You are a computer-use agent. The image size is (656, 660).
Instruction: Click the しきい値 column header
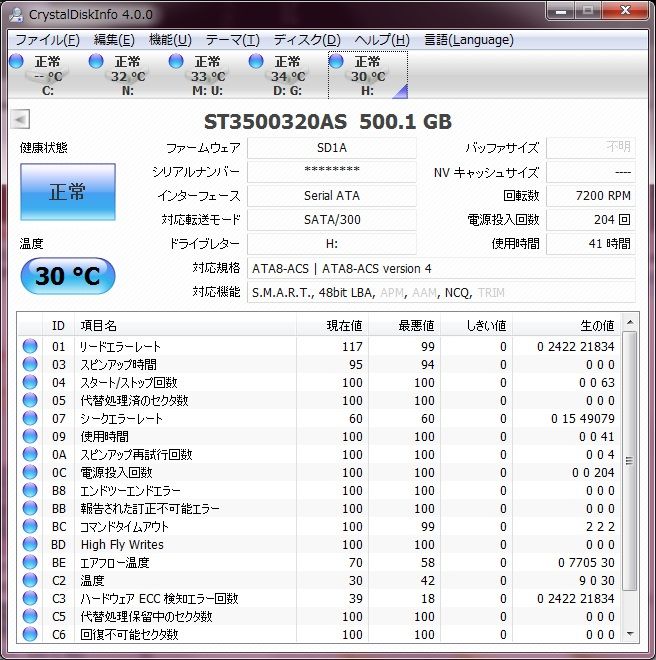[477, 325]
